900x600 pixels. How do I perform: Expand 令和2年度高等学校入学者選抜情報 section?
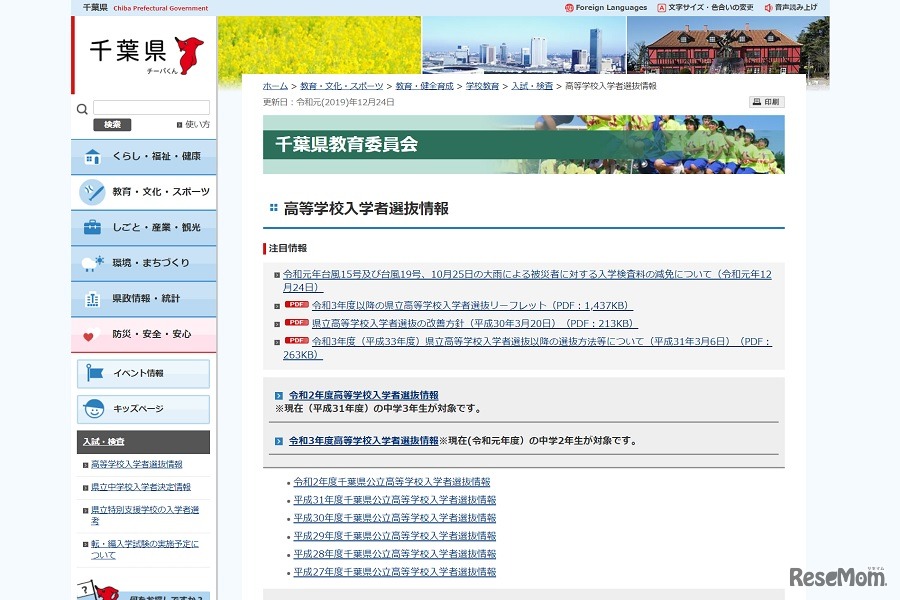coord(363,395)
